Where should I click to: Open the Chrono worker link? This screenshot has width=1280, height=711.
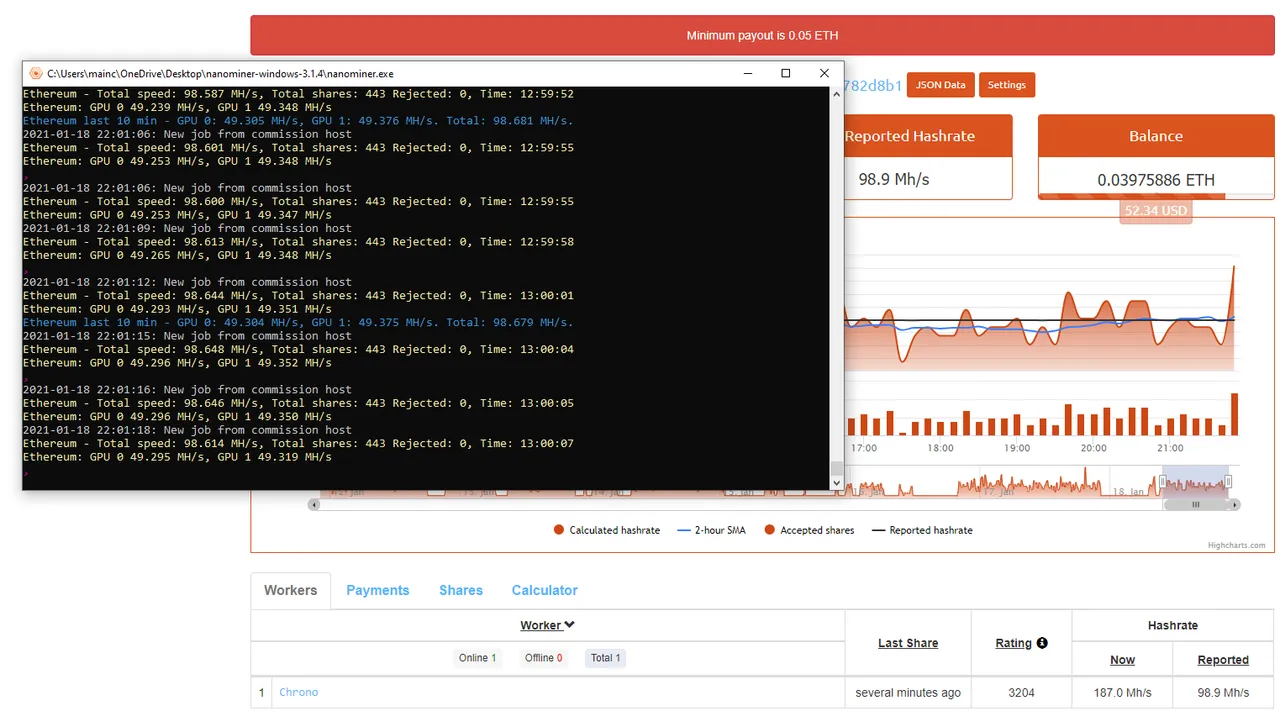[x=299, y=692]
